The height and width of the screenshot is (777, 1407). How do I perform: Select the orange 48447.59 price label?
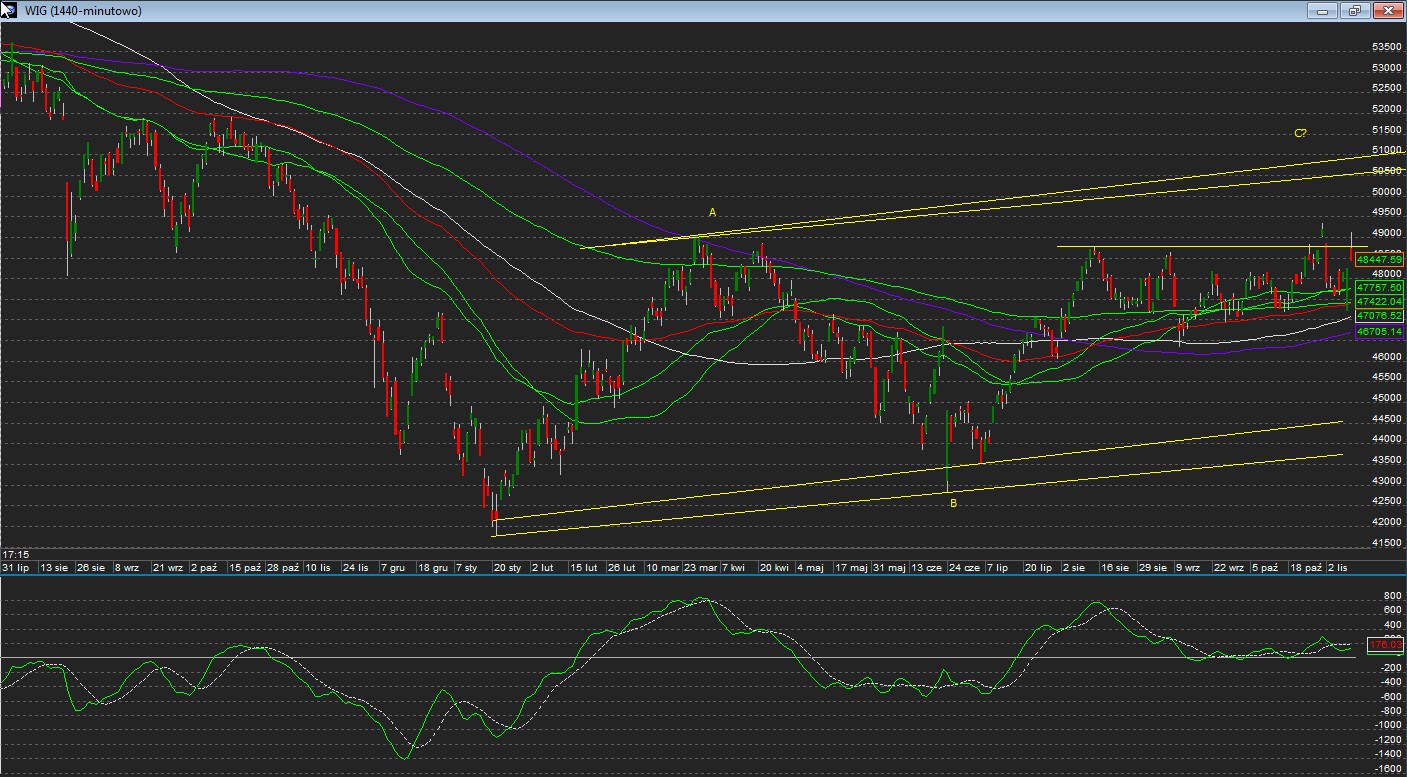click(x=1379, y=259)
